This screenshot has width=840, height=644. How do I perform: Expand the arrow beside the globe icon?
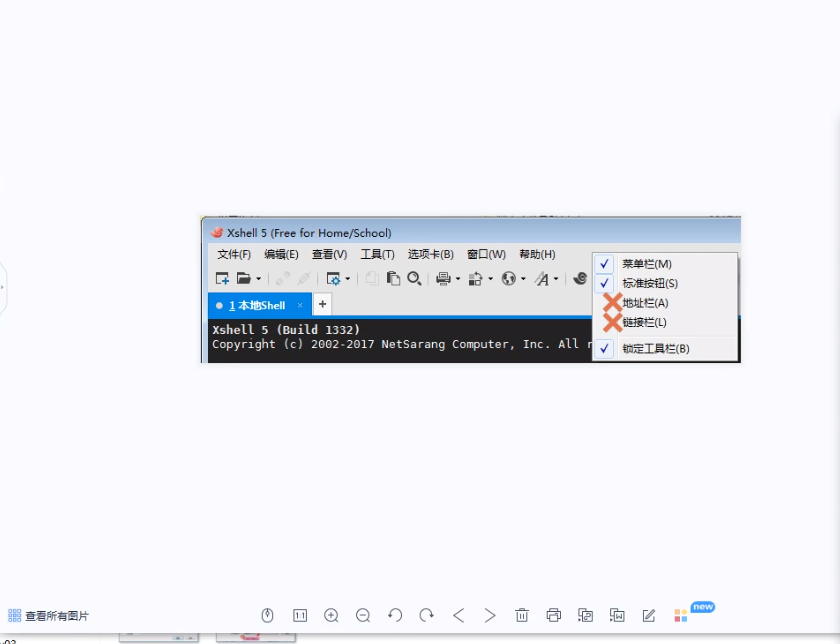523,279
